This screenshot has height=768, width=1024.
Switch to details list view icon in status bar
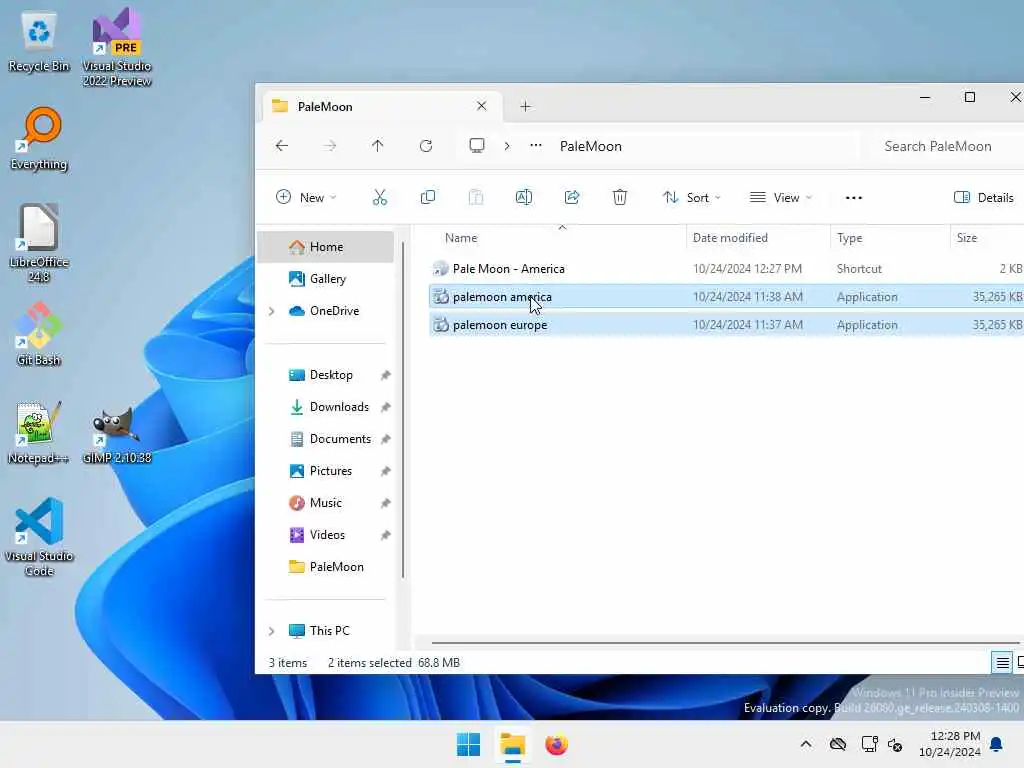[x=1002, y=663]
